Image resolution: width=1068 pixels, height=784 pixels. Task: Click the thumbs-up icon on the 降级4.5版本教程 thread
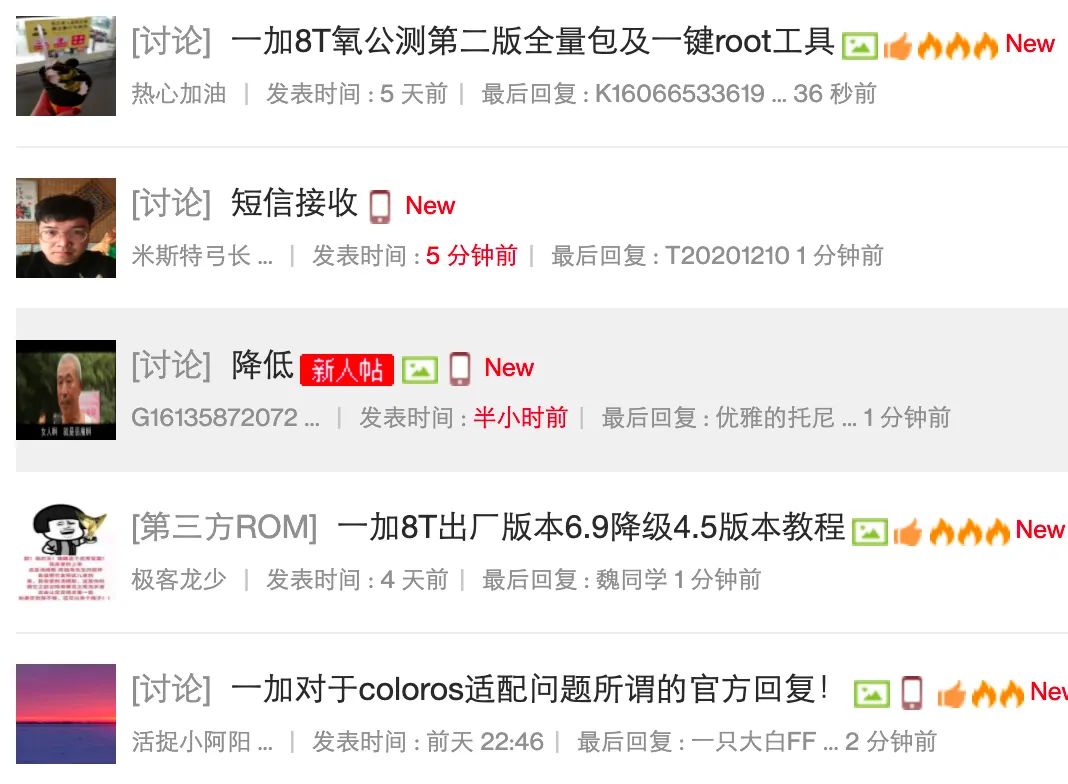[x=907, y=532]
